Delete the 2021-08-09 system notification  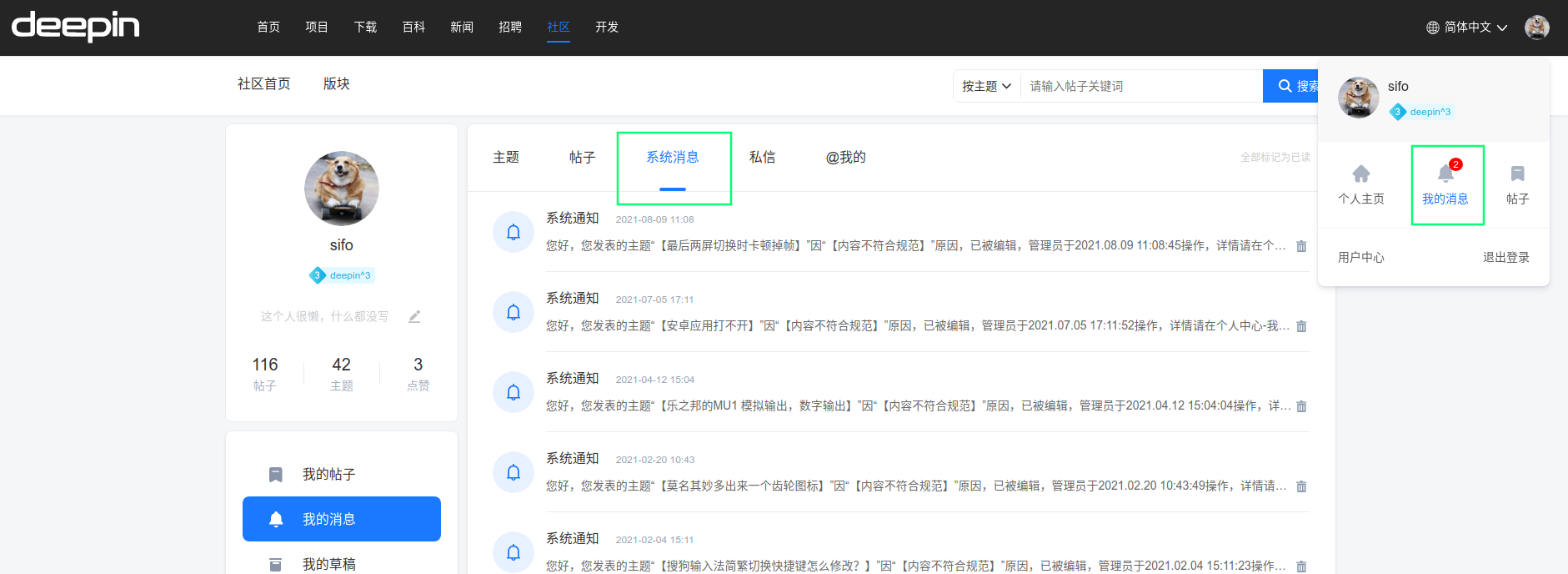[1301, 246]
